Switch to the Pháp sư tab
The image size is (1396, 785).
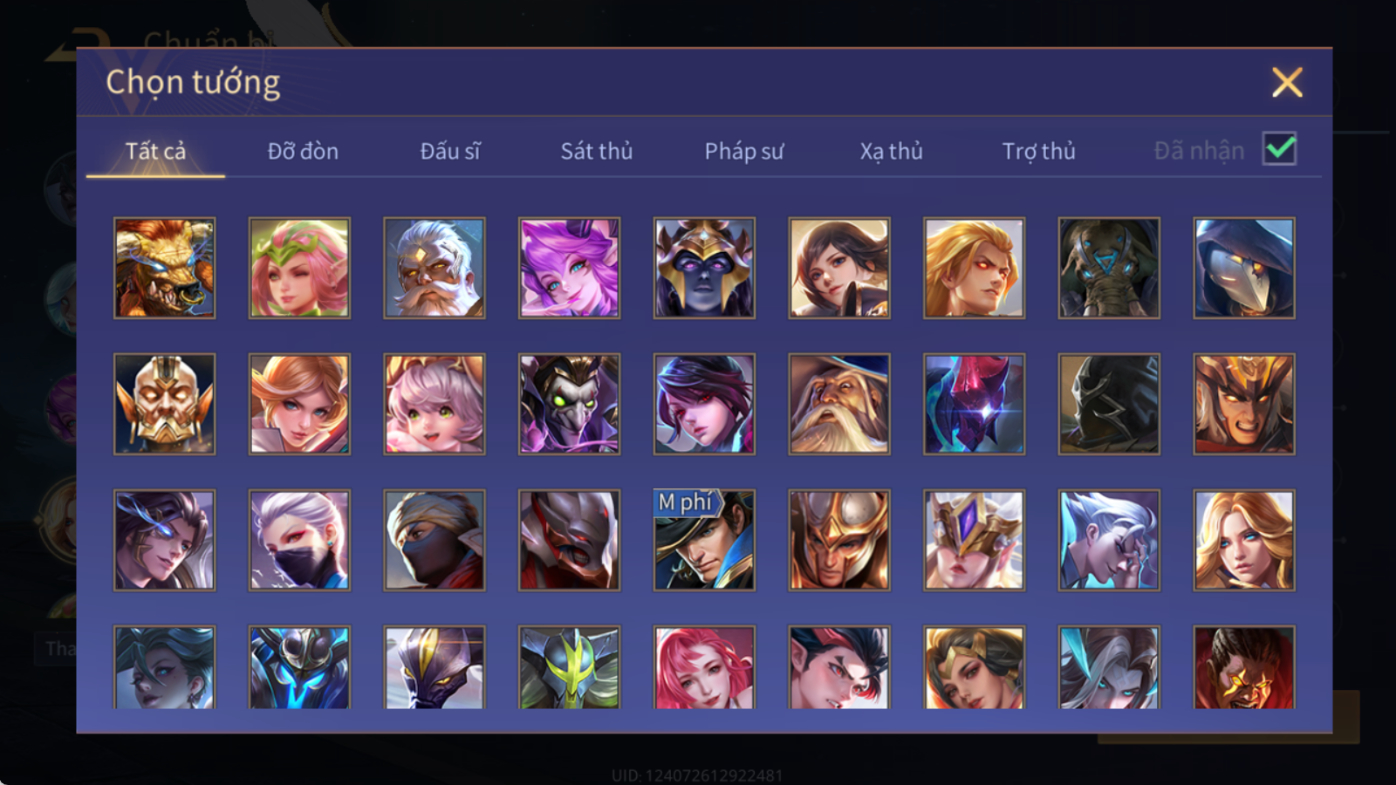click(x=744, y=151)
